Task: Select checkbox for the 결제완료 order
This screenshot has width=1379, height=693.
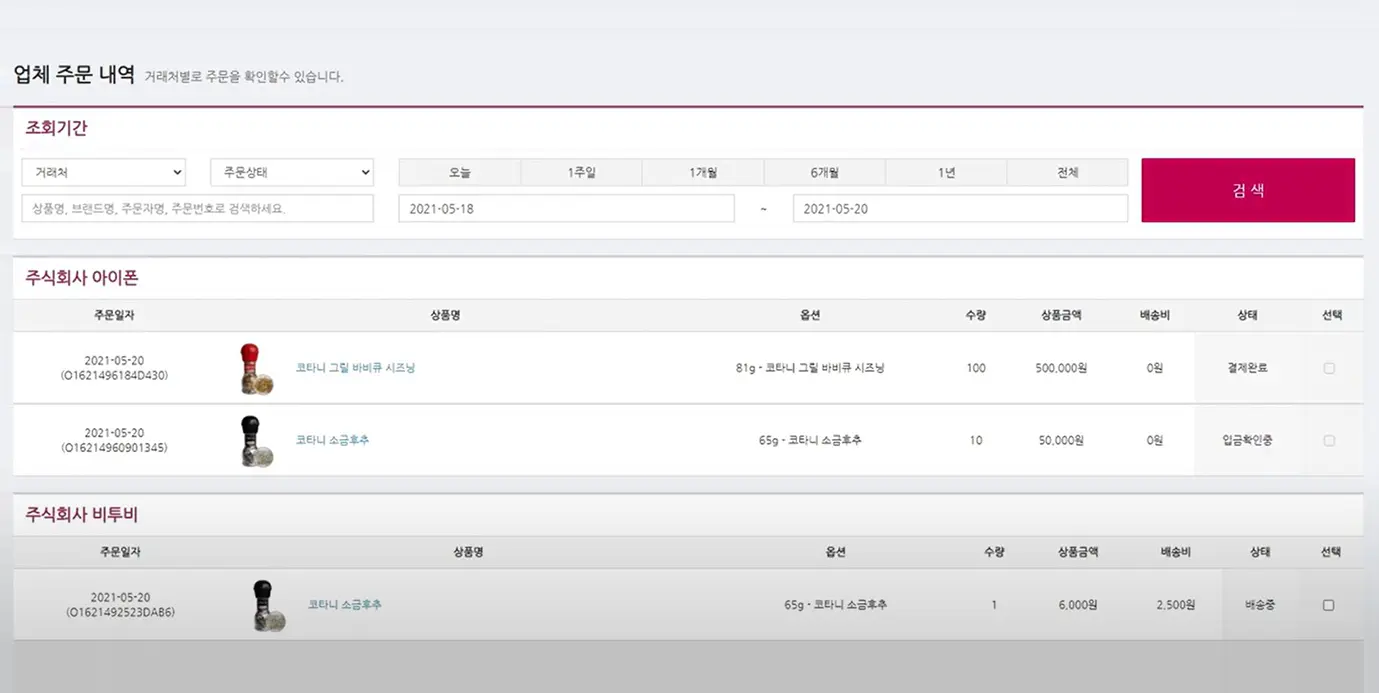Action: click(x=1329, y=368)
